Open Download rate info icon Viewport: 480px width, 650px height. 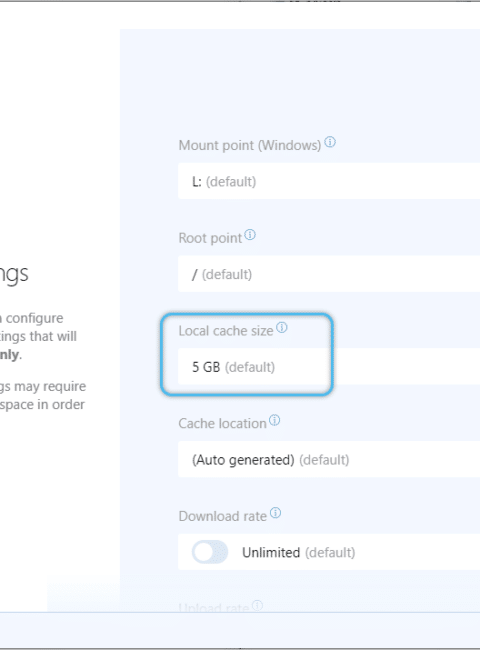point(276,513)
